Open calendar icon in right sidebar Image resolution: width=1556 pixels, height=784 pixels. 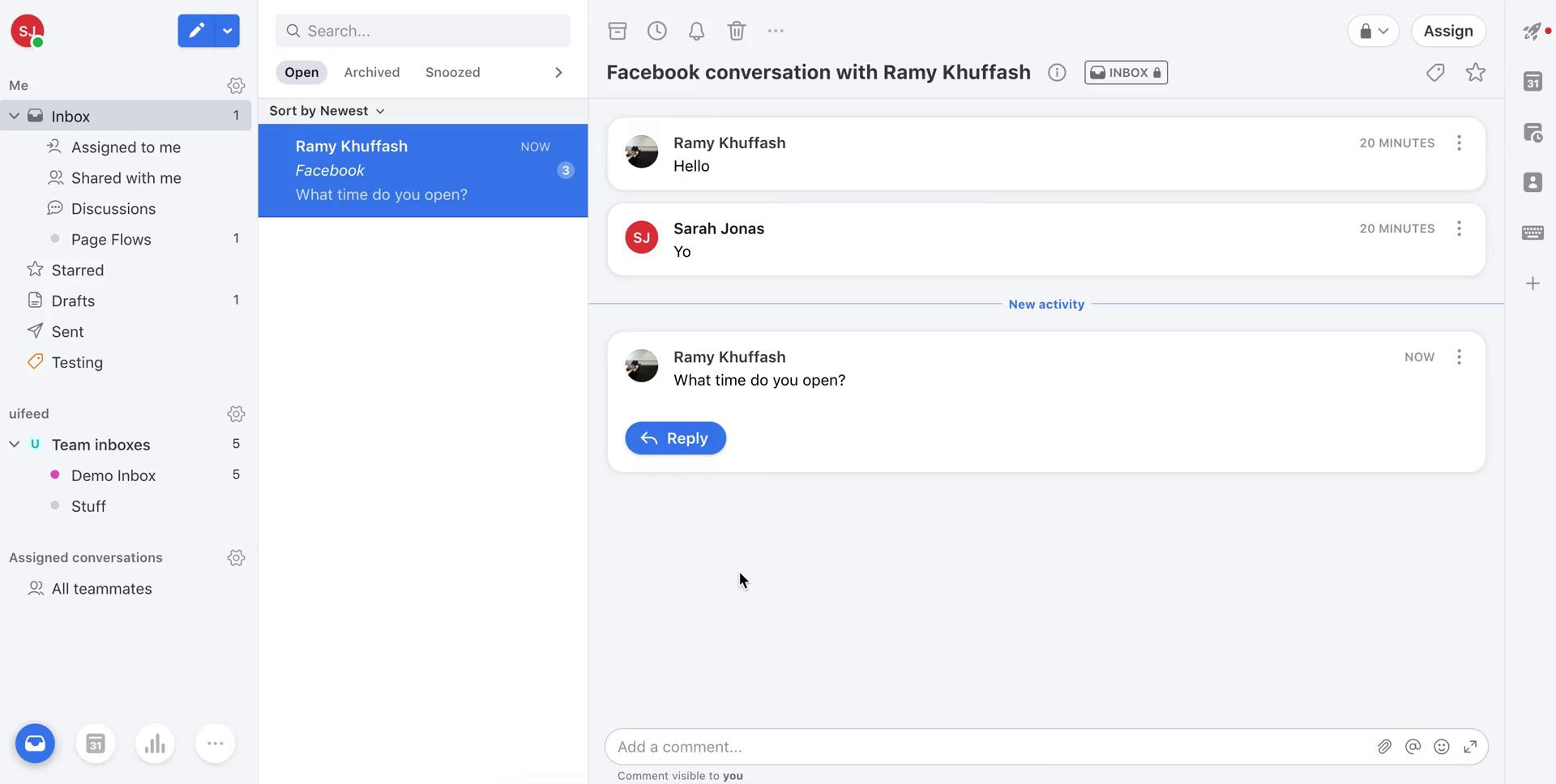(x=1532, y=82)
